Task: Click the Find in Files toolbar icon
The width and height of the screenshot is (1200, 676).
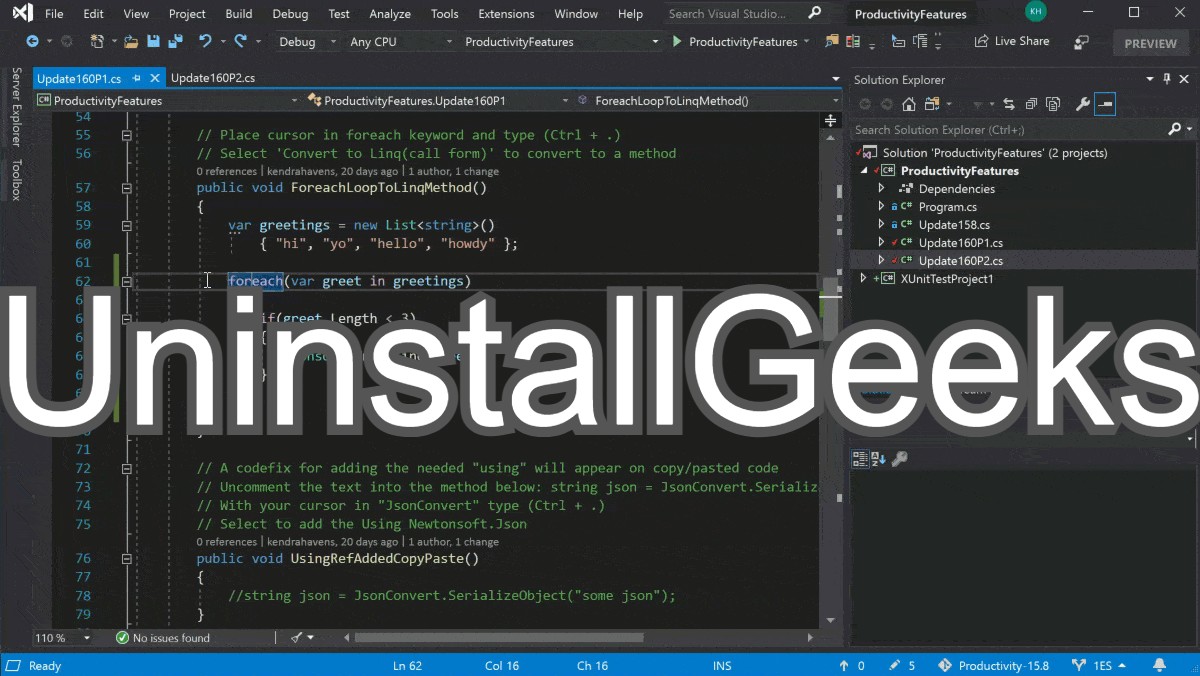Action: 832,42
